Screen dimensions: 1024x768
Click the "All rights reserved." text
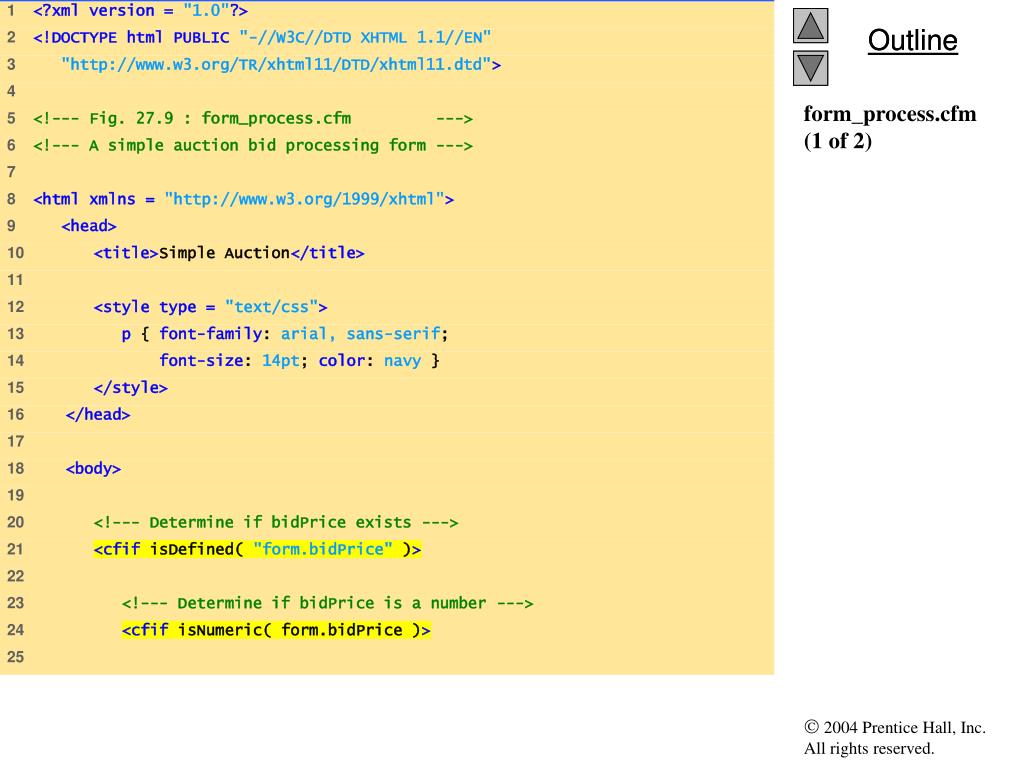869,748
